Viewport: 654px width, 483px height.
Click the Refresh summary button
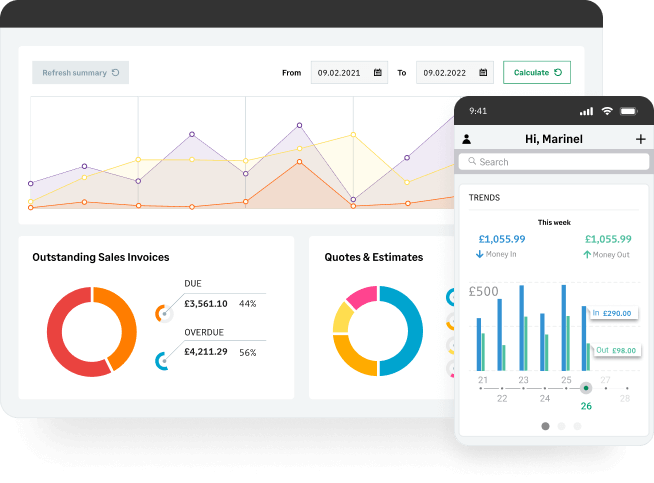(80, 73)
